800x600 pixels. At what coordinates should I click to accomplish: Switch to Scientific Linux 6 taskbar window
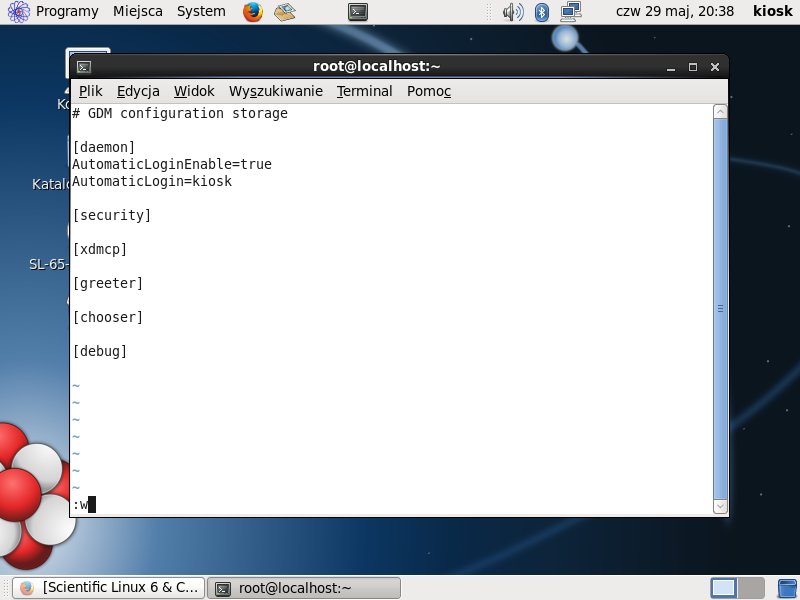pyautogui.click(x=110, y=587)
